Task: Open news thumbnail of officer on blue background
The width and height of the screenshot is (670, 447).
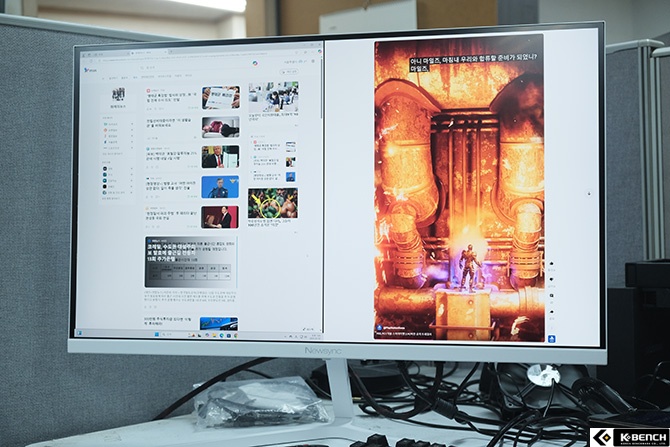Action: point(220,187)
